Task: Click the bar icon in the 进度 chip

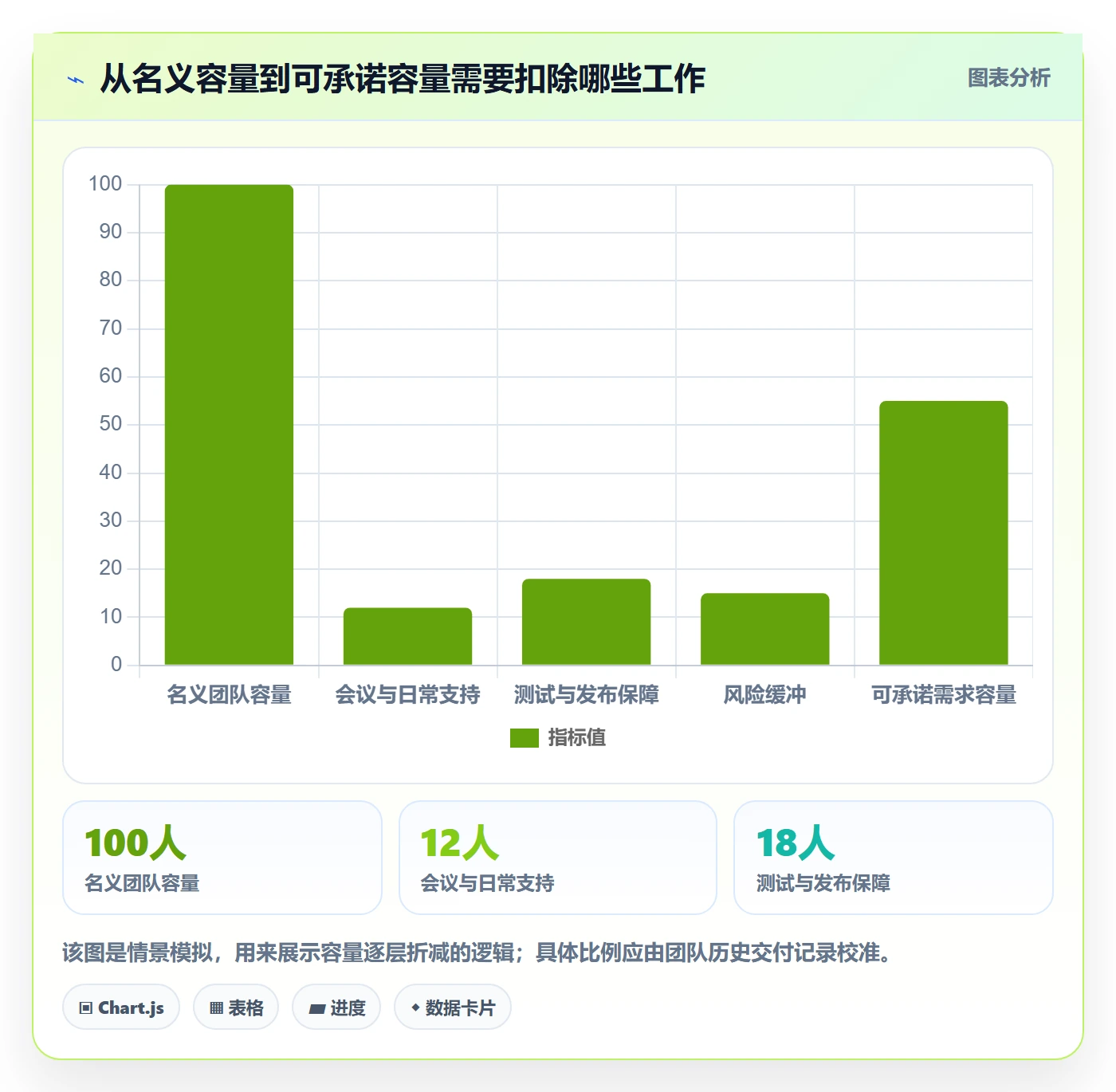Action: pos(316,1009)
